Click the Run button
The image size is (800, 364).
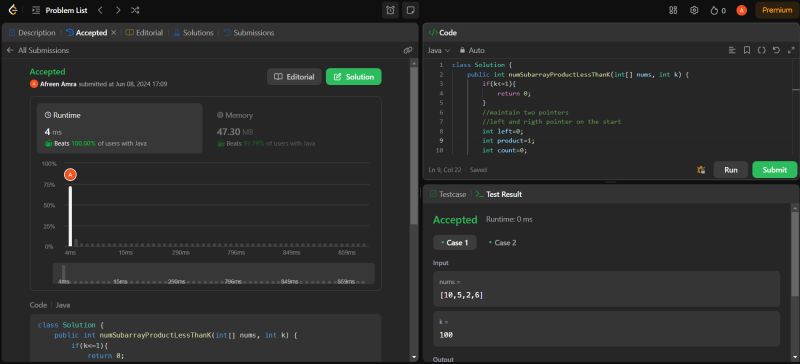(731, 170)
